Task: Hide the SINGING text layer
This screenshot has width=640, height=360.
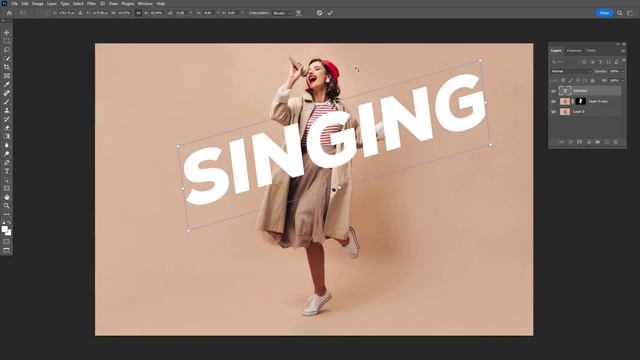Action: tap(553, 91)
